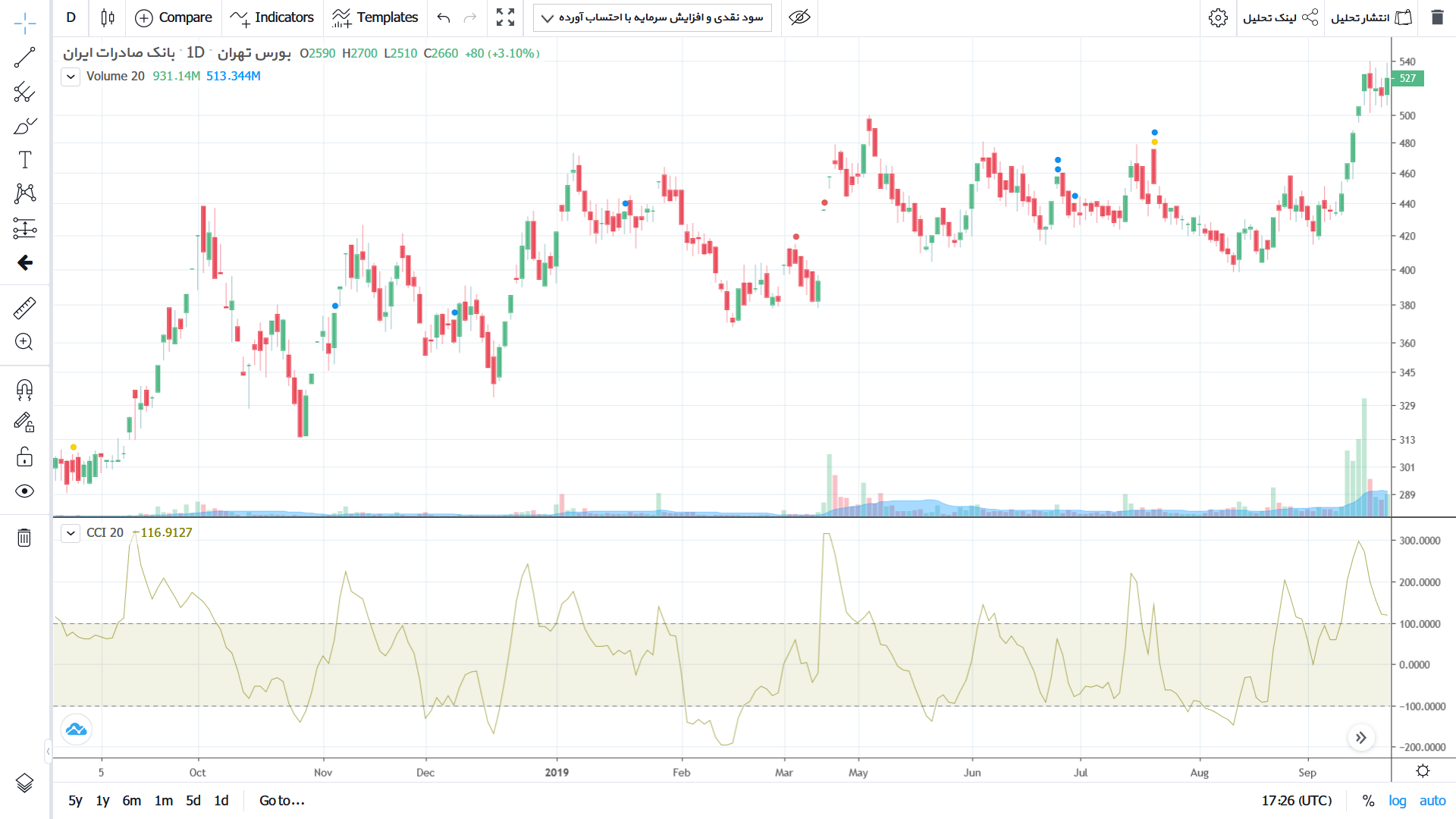Open time axis settings gear
Viewport: 1456px width, 819px height.
pyautogui.click(x=1423, y=771)
